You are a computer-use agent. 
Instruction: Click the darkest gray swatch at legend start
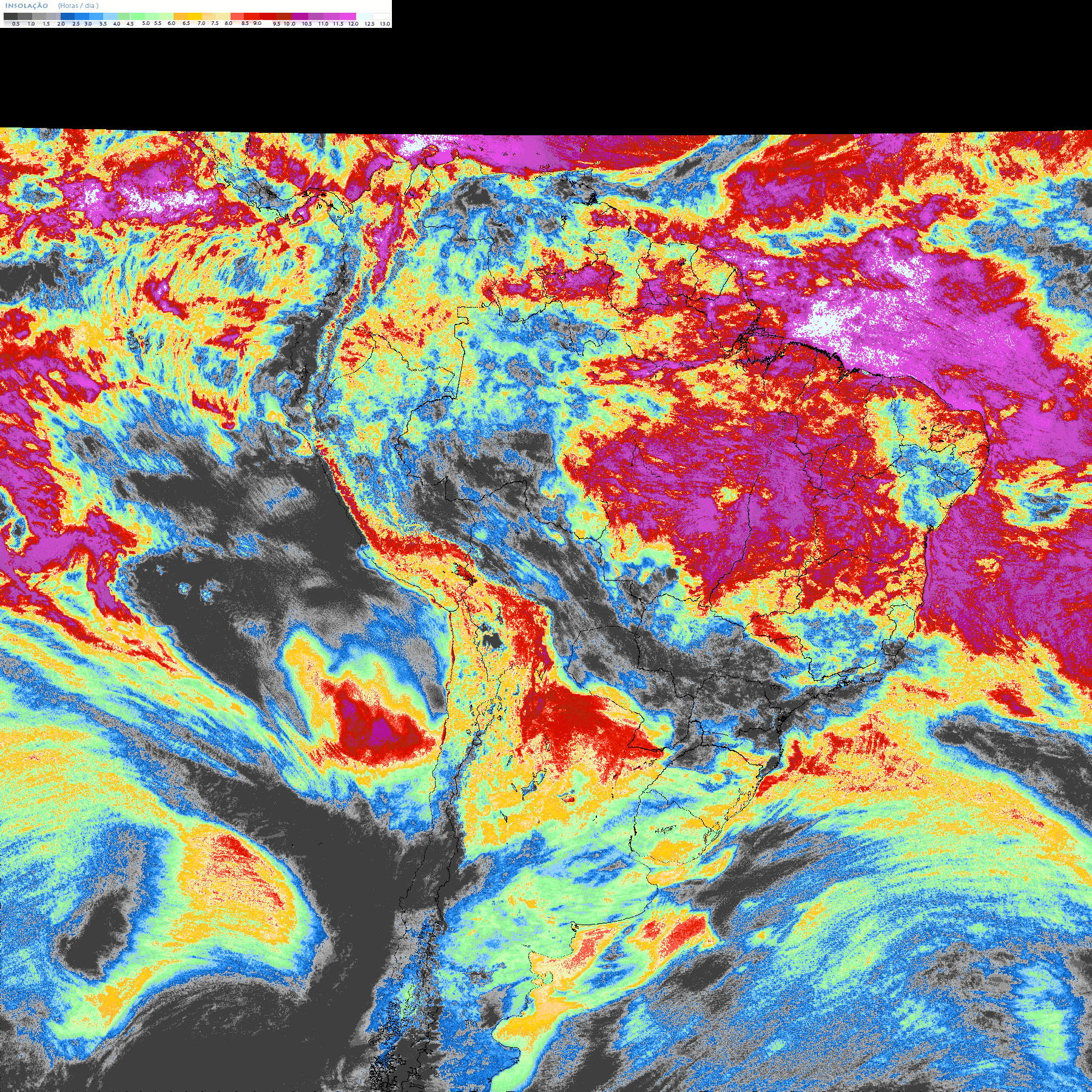10,16
